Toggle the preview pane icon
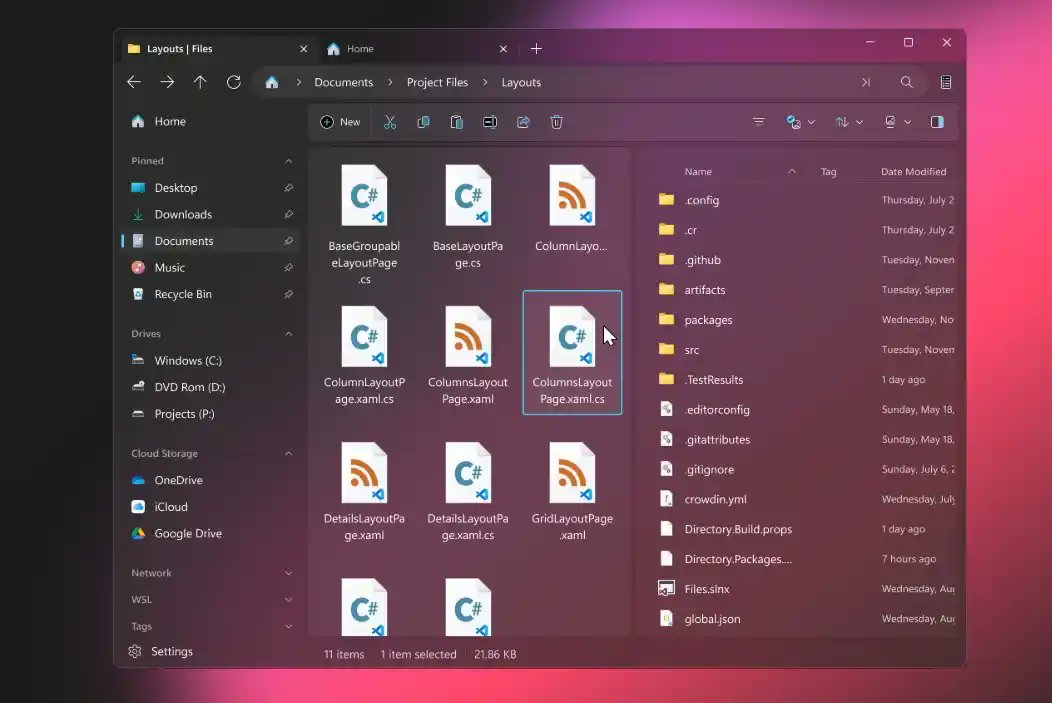Screen dimensions: 1052x703 coord(937,122)
